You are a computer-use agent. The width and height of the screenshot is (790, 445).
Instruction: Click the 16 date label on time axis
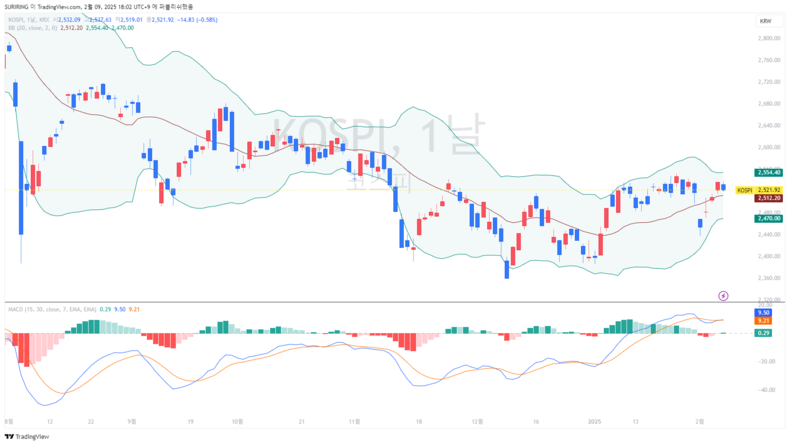536,421
